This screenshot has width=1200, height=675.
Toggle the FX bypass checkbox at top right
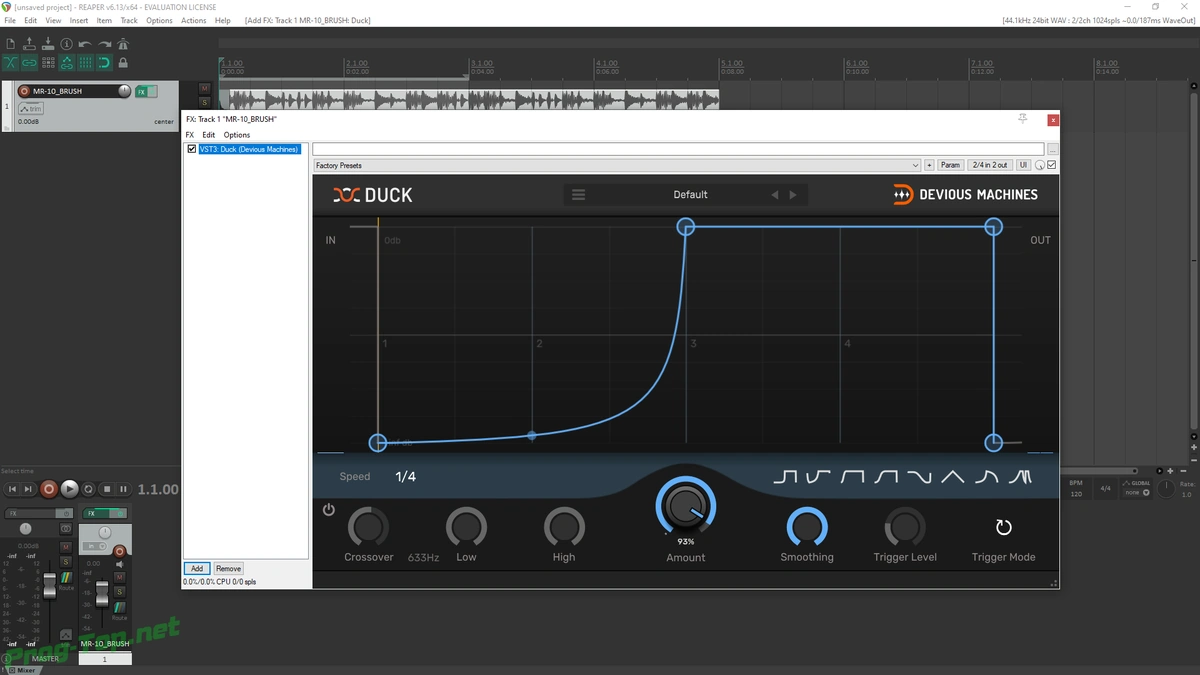click(x=1051, y=165)
